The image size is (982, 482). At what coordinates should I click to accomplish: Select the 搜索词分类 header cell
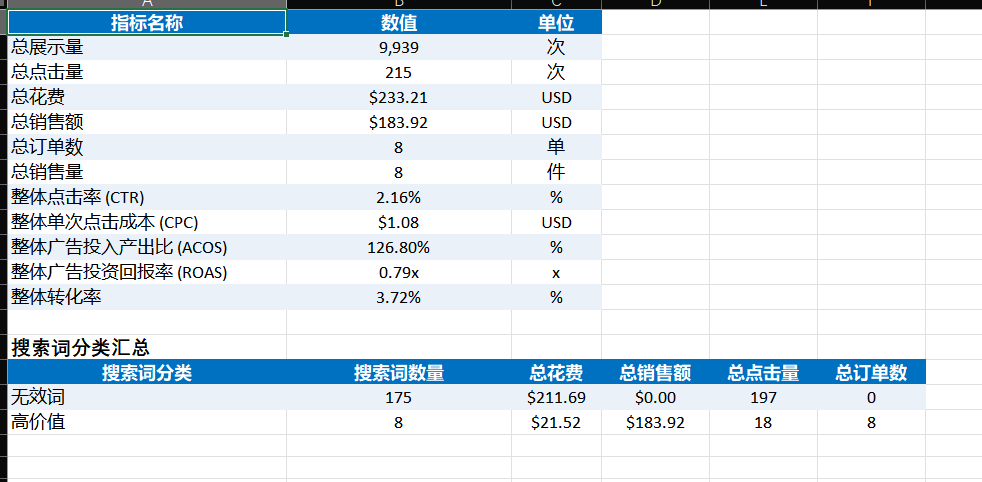[x=147, y=372]
